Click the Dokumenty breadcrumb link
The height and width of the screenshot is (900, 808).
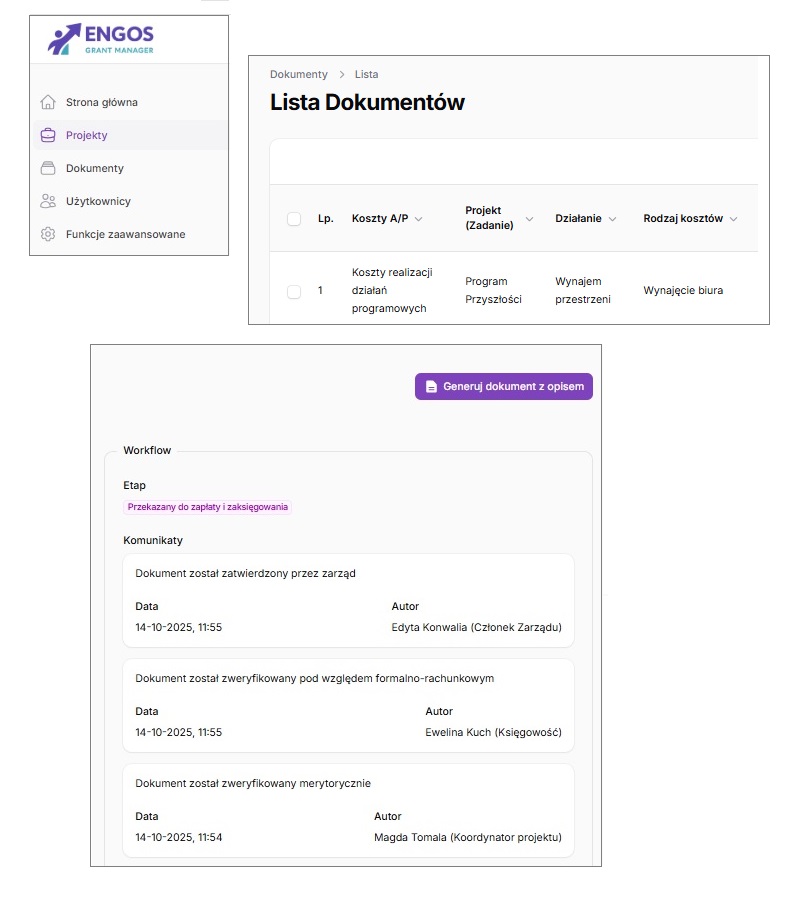[298, 75]
